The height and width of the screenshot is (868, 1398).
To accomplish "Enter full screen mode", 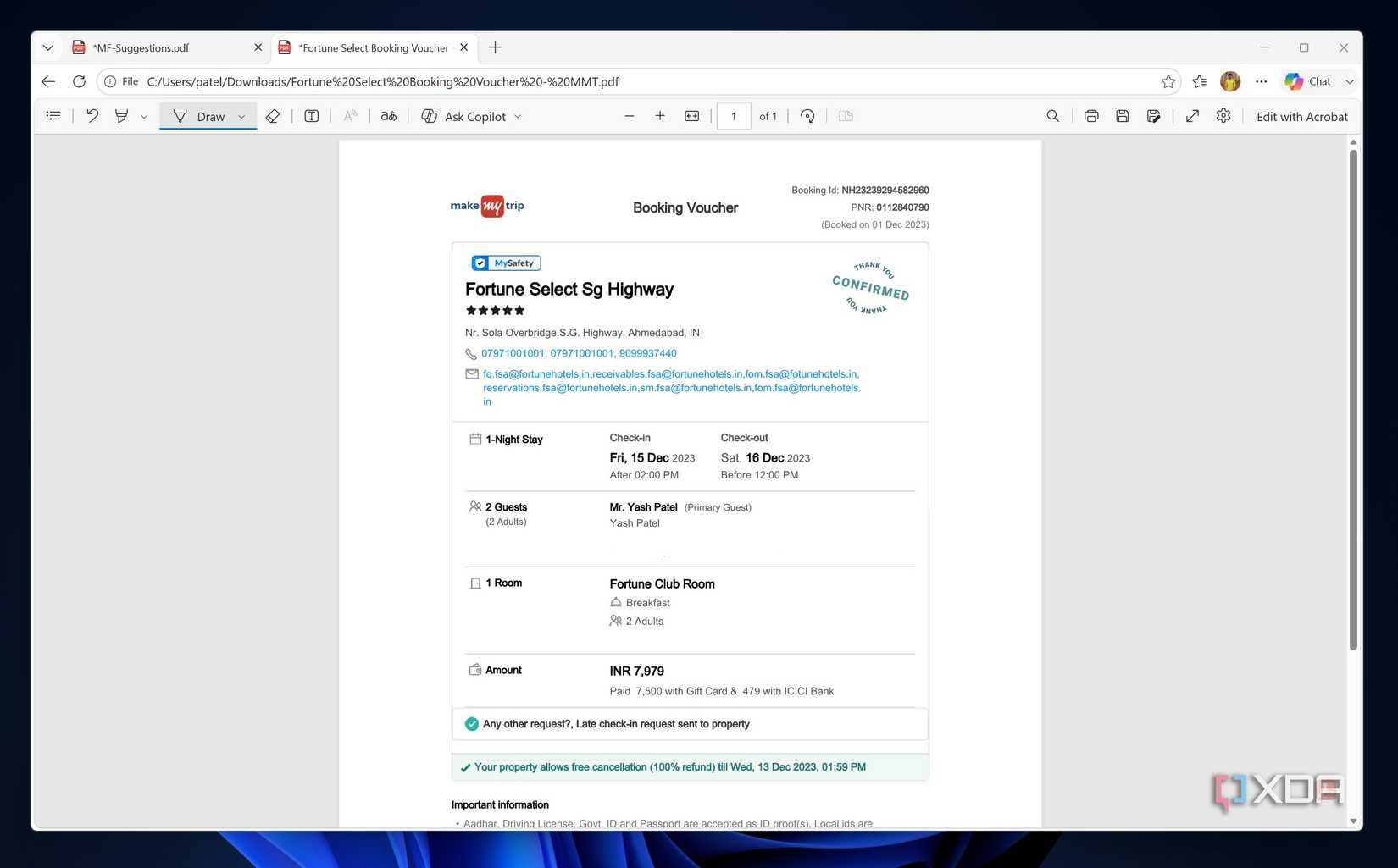I will pyautogui.click(x=1192, y=116).
